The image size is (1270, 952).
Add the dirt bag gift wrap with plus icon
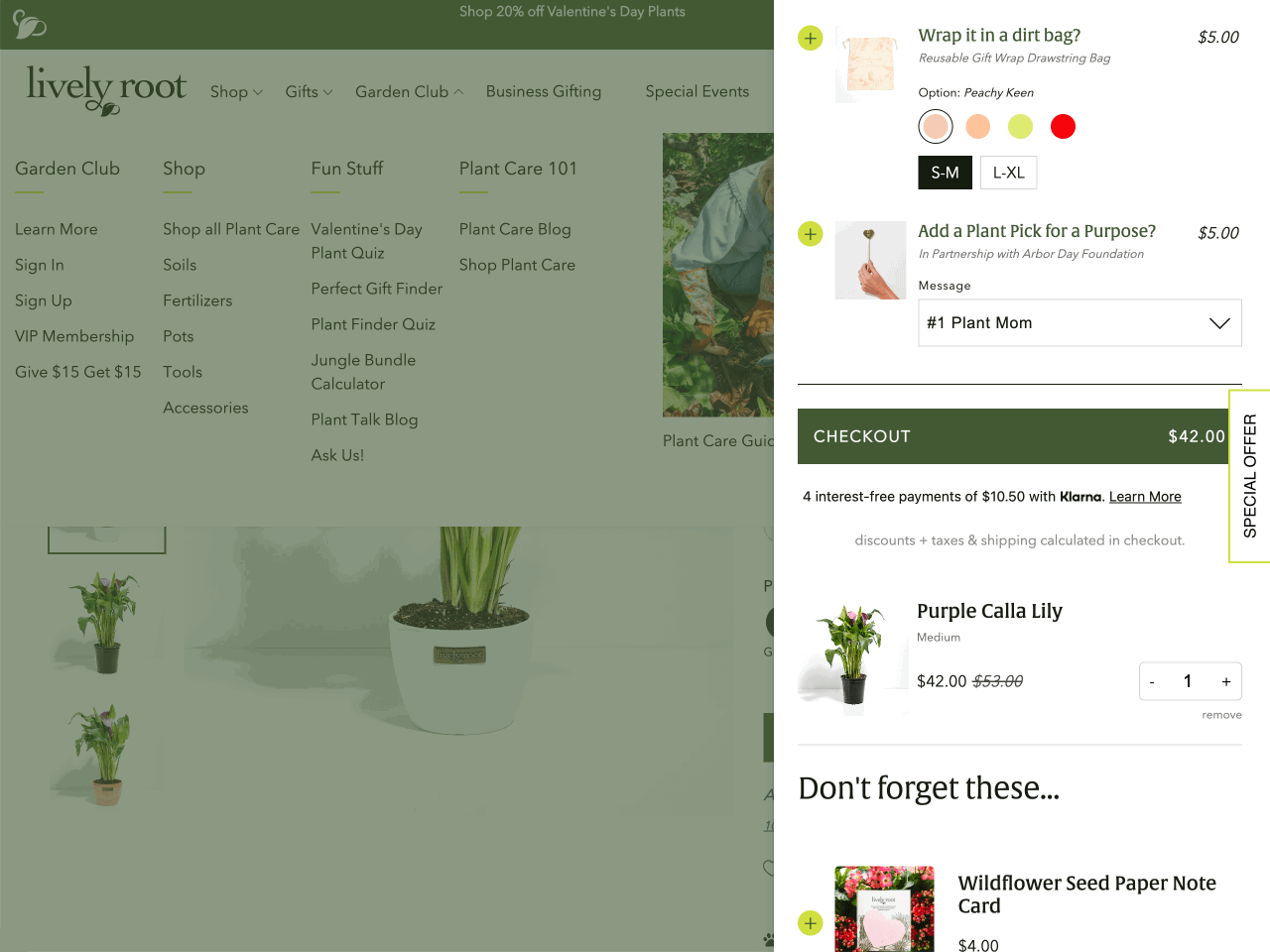811,39
